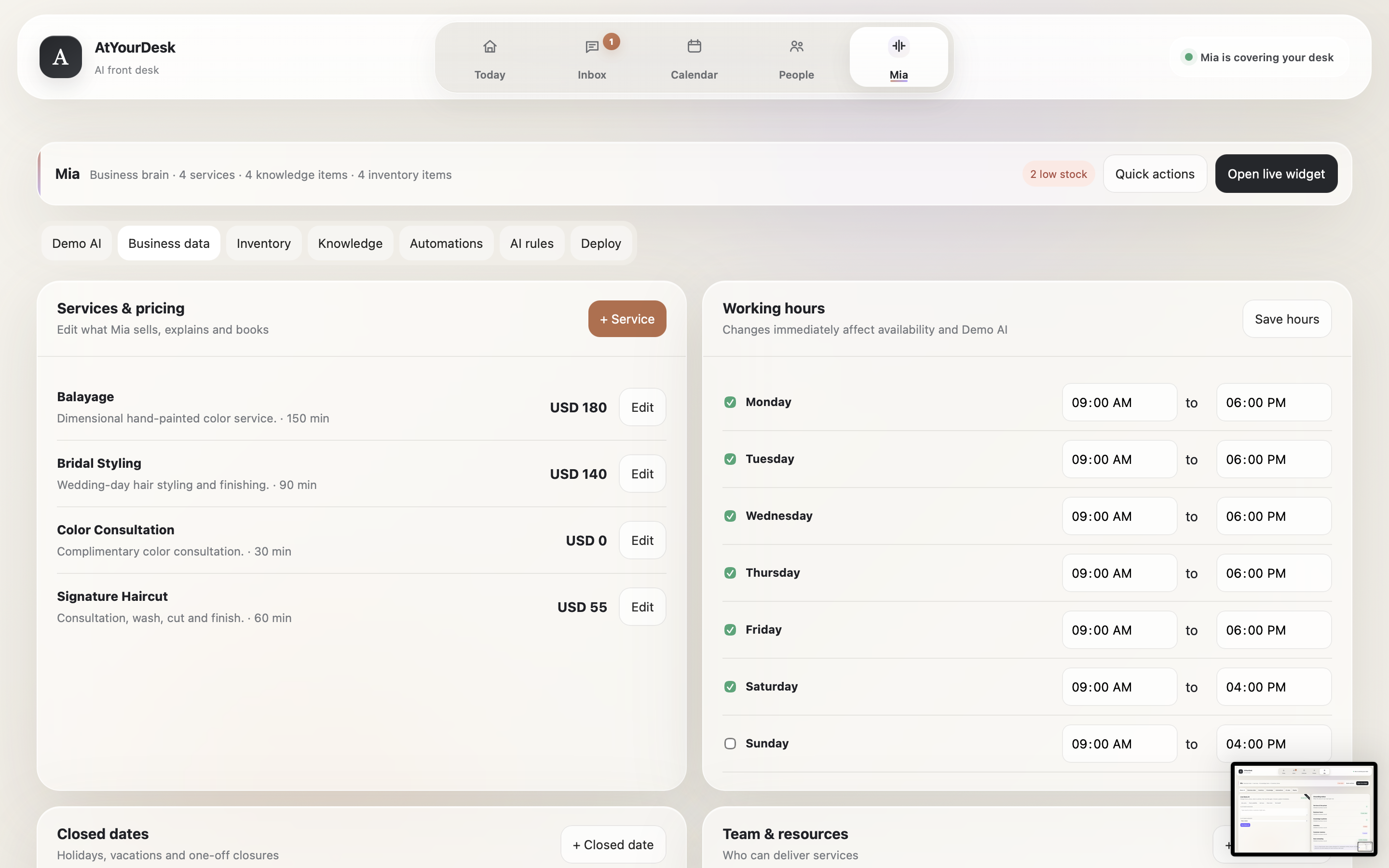Click Sunday closing time field

pos(1274,743)
